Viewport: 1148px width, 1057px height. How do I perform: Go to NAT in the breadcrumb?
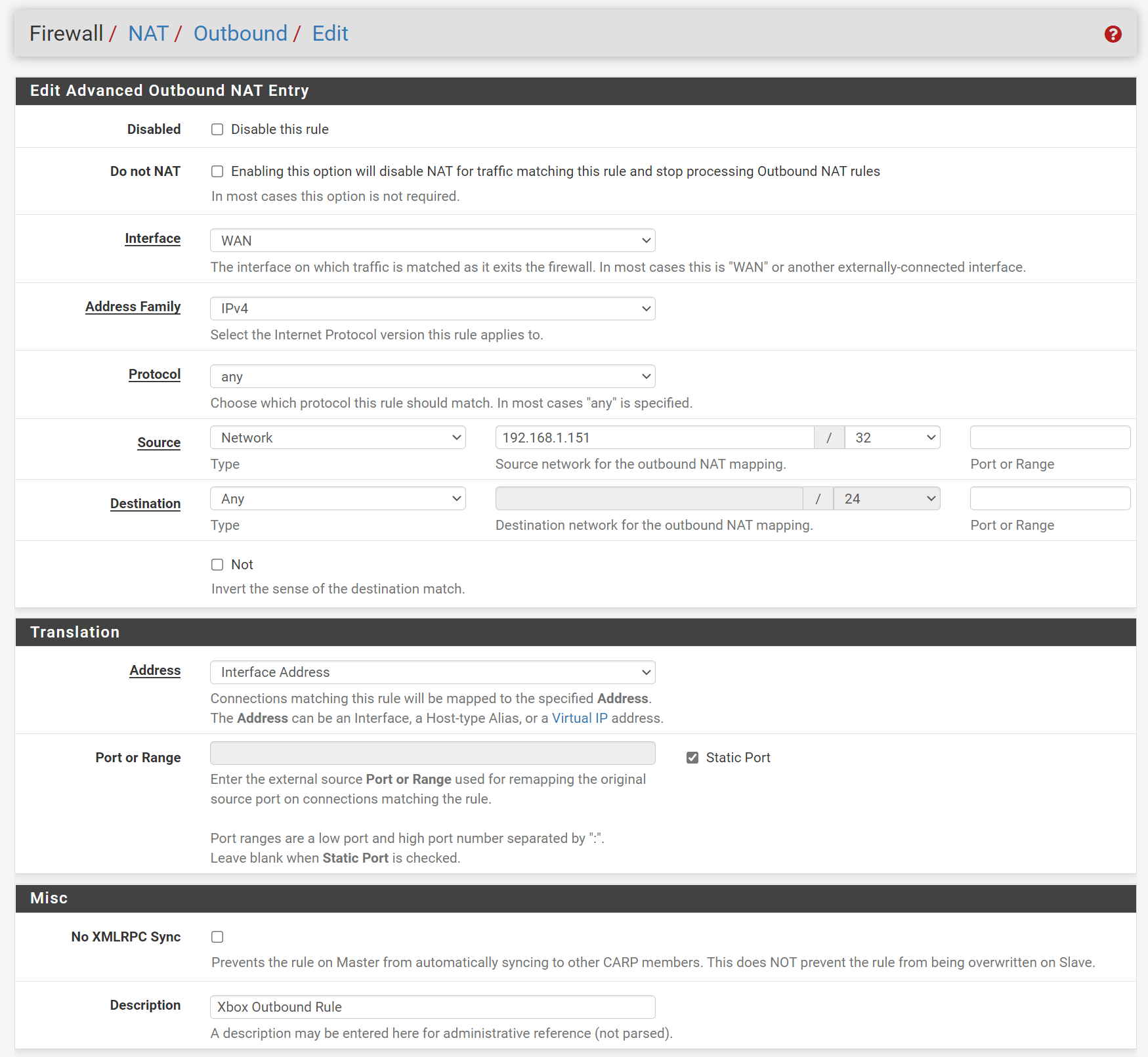[148, 33]
